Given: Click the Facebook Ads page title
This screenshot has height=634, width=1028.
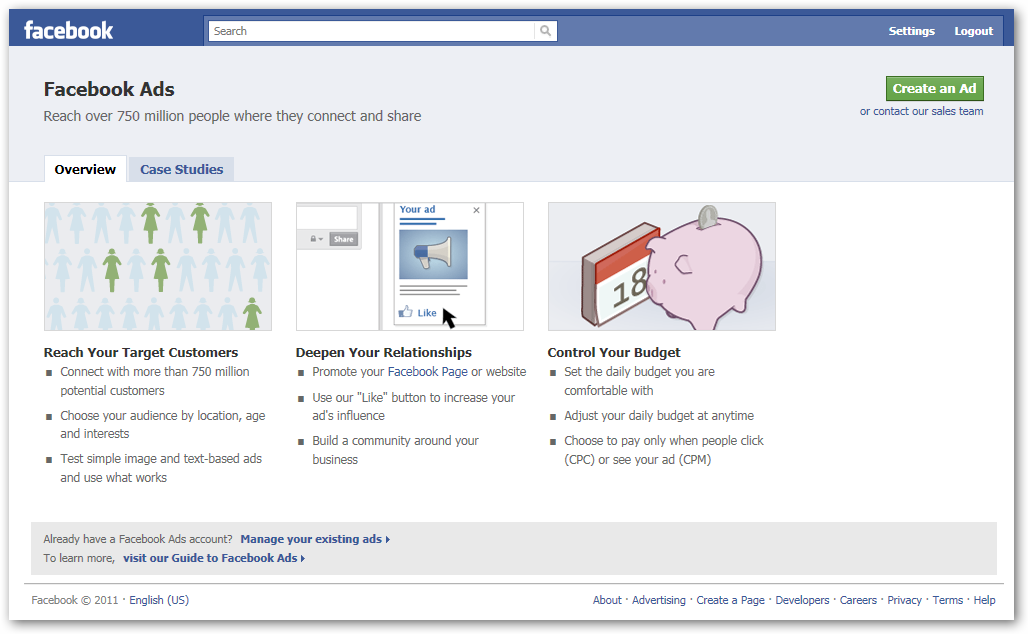Looking at the screenshot, I should point(109,89).
